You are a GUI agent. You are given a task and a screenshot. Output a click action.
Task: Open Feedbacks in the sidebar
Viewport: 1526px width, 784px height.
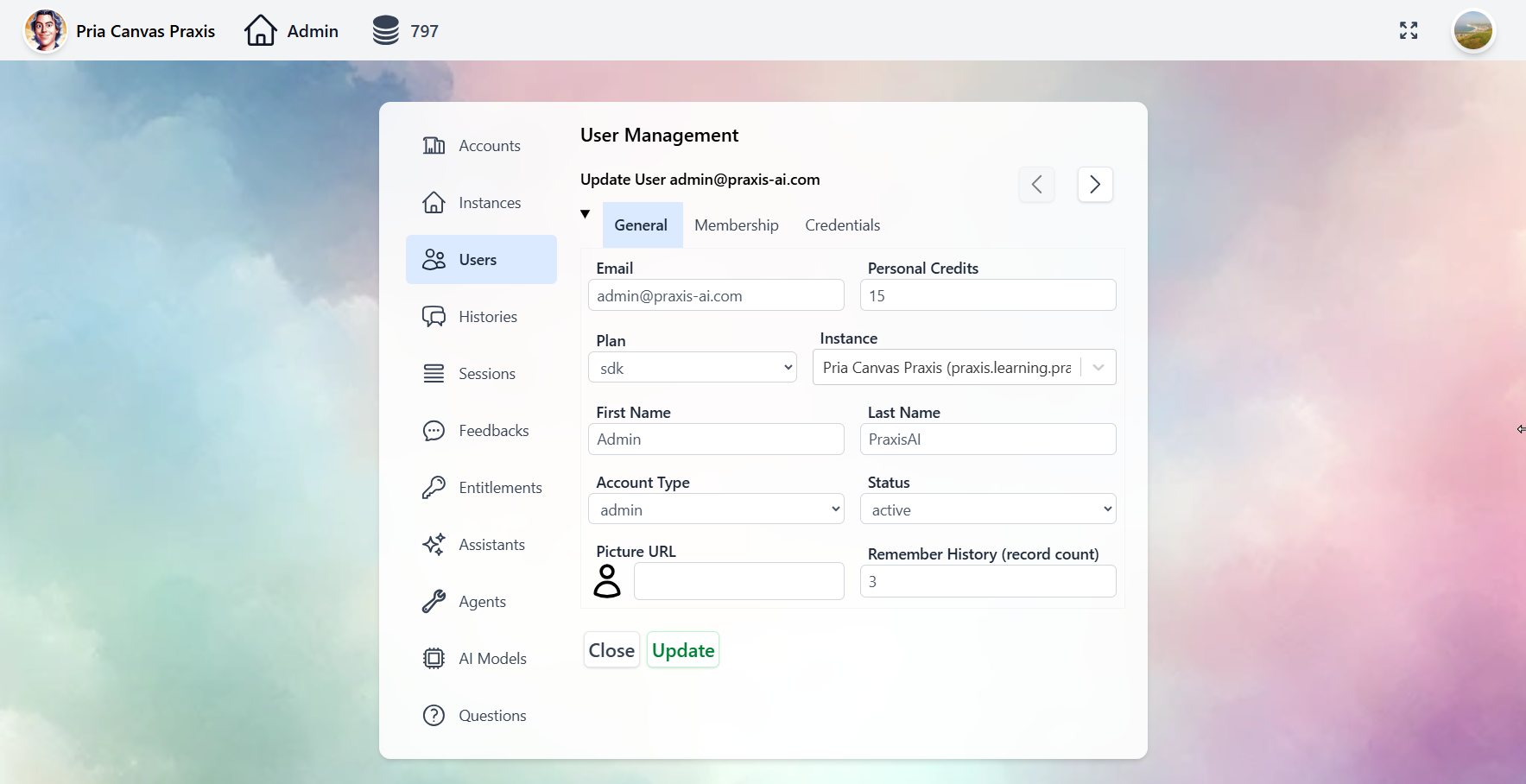click(481, 430)
